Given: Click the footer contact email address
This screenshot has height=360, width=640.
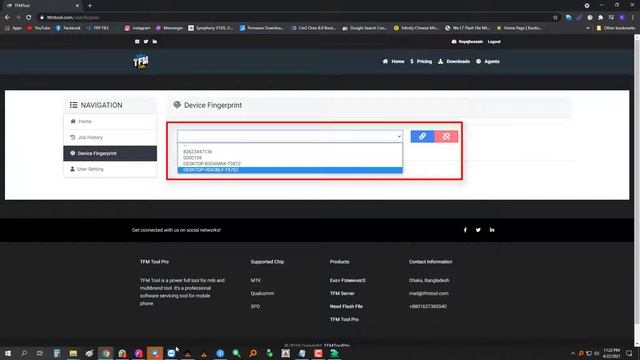Looking at the screenshot, I should 429,293.
